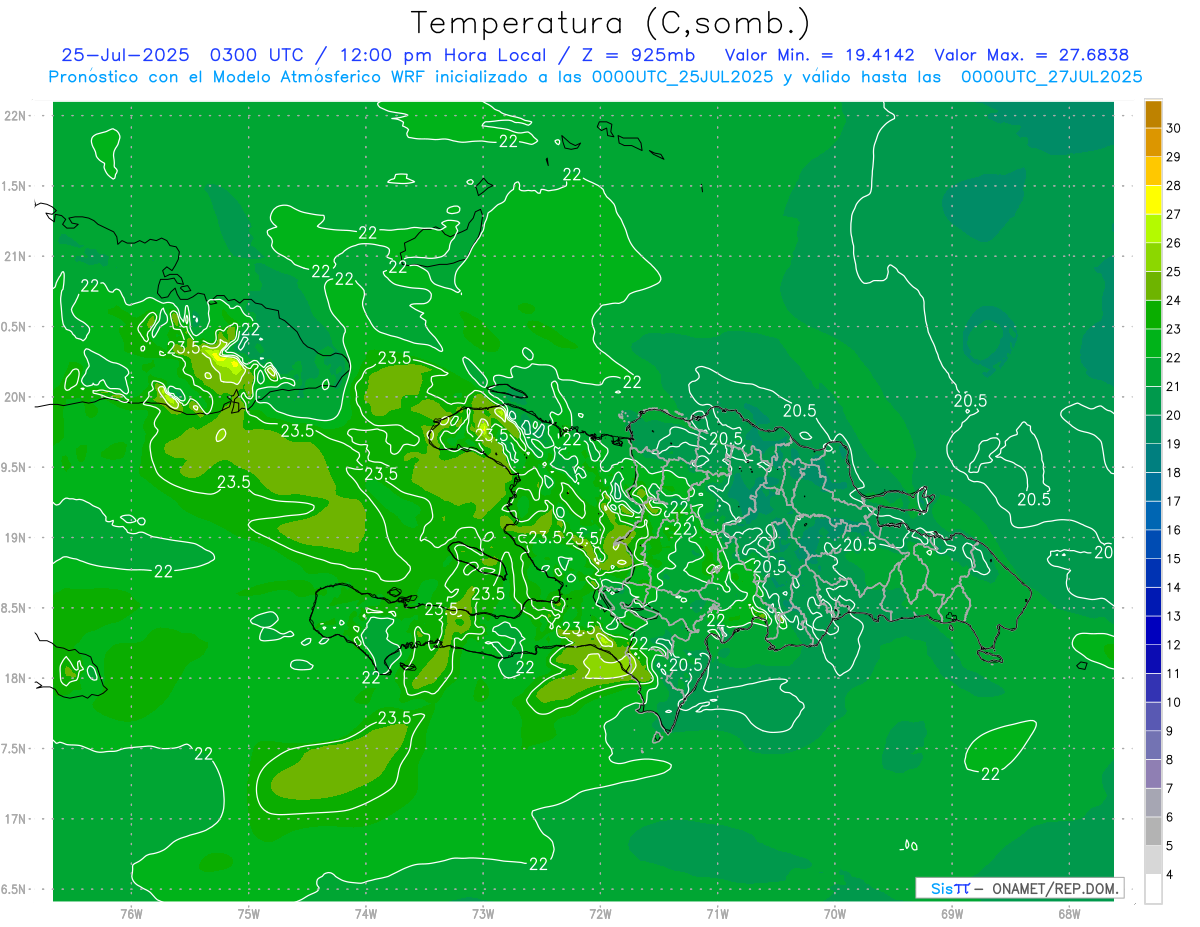The width and height of the screenshot is (1200, 927).
Task: Click the white bottom swatch of the scale
Action: click(1153, 889)
